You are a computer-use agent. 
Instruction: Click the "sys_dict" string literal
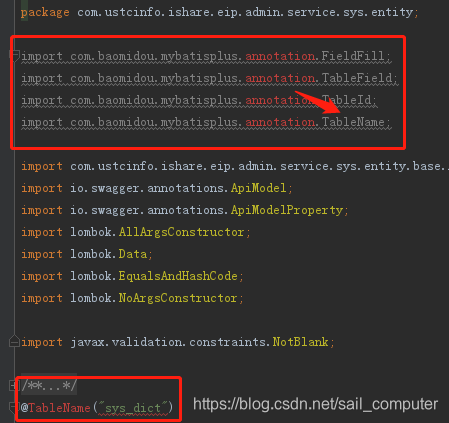point(133,408)
